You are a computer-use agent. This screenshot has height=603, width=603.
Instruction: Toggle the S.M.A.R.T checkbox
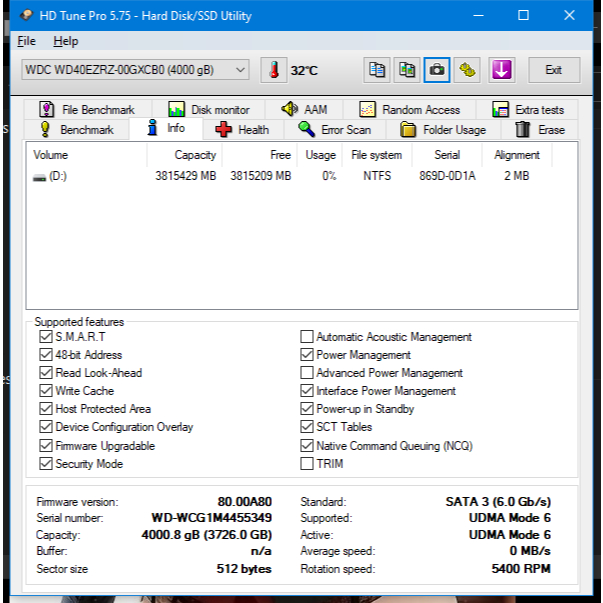(46, 337)
